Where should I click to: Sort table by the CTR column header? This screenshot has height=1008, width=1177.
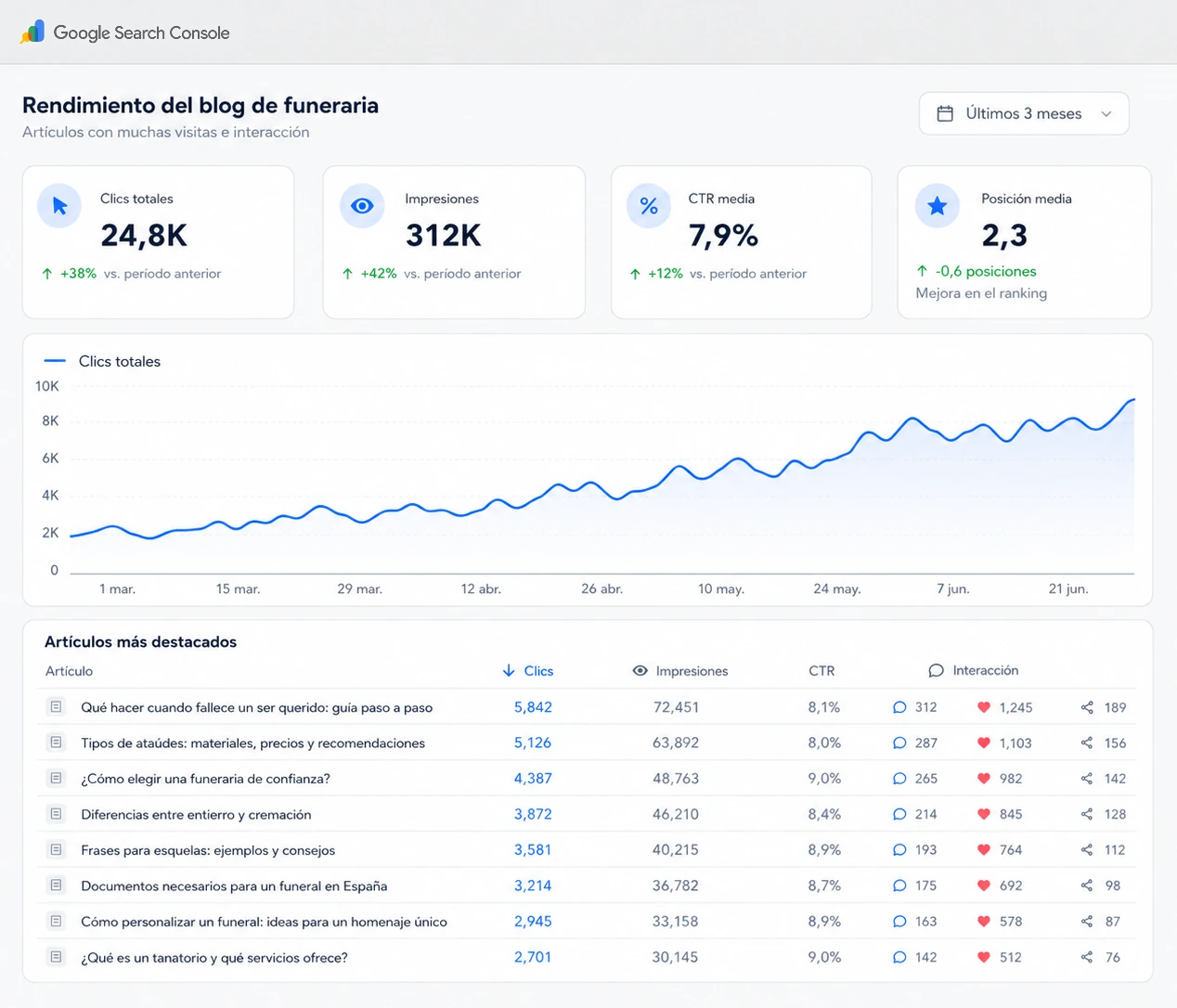[821, 671]
